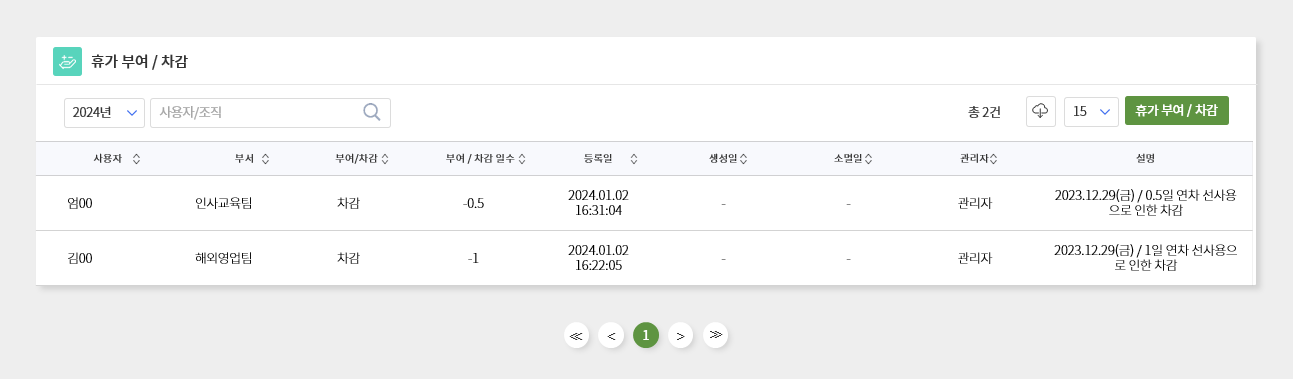Click the cloud download icon
Image resolution: width=1293 pixels, height=379 pixels.
tap(1041, 111)
